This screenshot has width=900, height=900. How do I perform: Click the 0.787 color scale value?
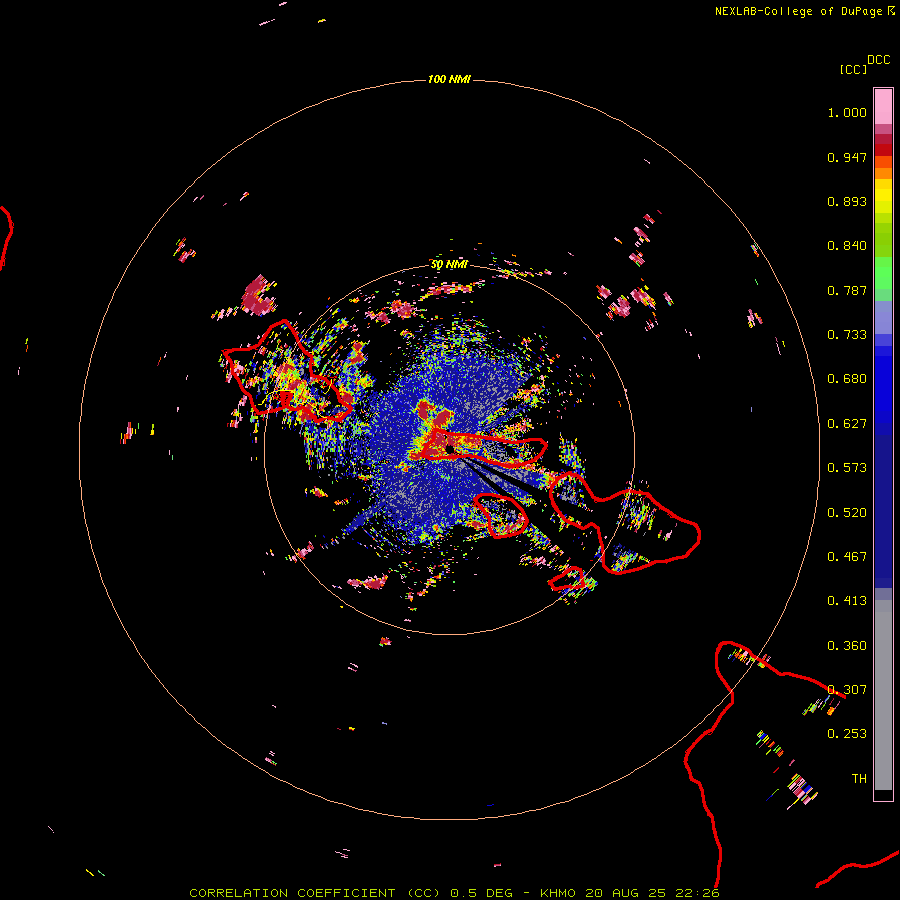pyautogui.click(x=847, y=290)
